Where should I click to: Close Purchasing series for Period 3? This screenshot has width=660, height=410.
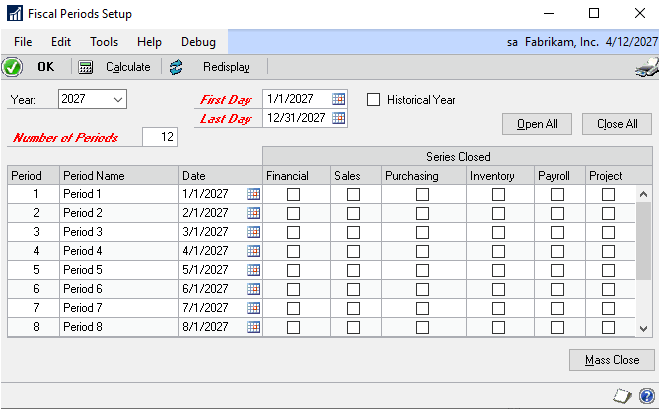423,232
